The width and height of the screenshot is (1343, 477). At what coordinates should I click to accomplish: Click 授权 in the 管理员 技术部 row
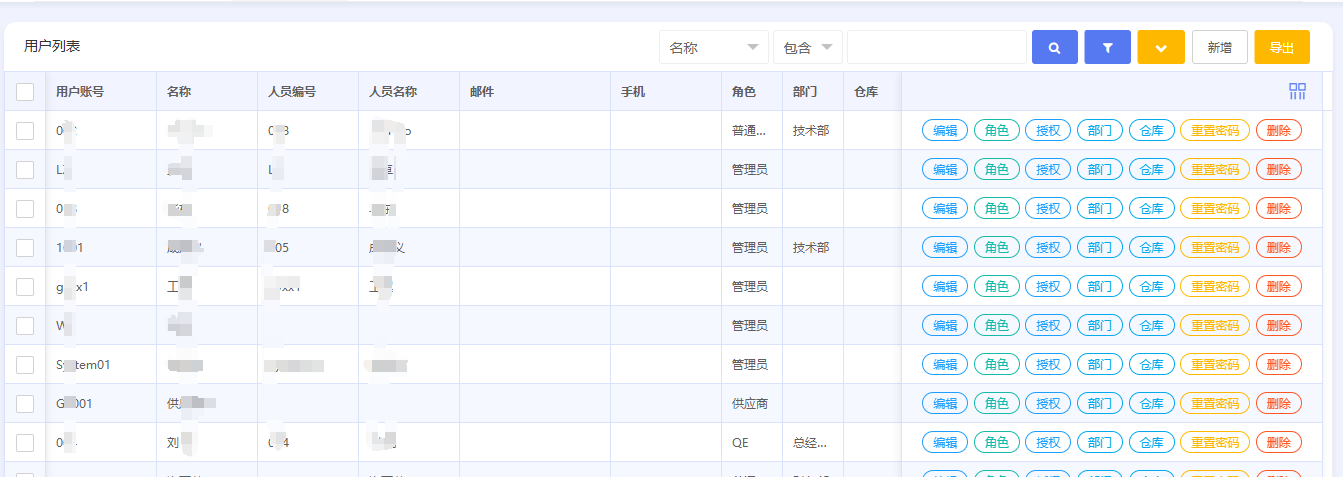click(x=1048, y=247)
